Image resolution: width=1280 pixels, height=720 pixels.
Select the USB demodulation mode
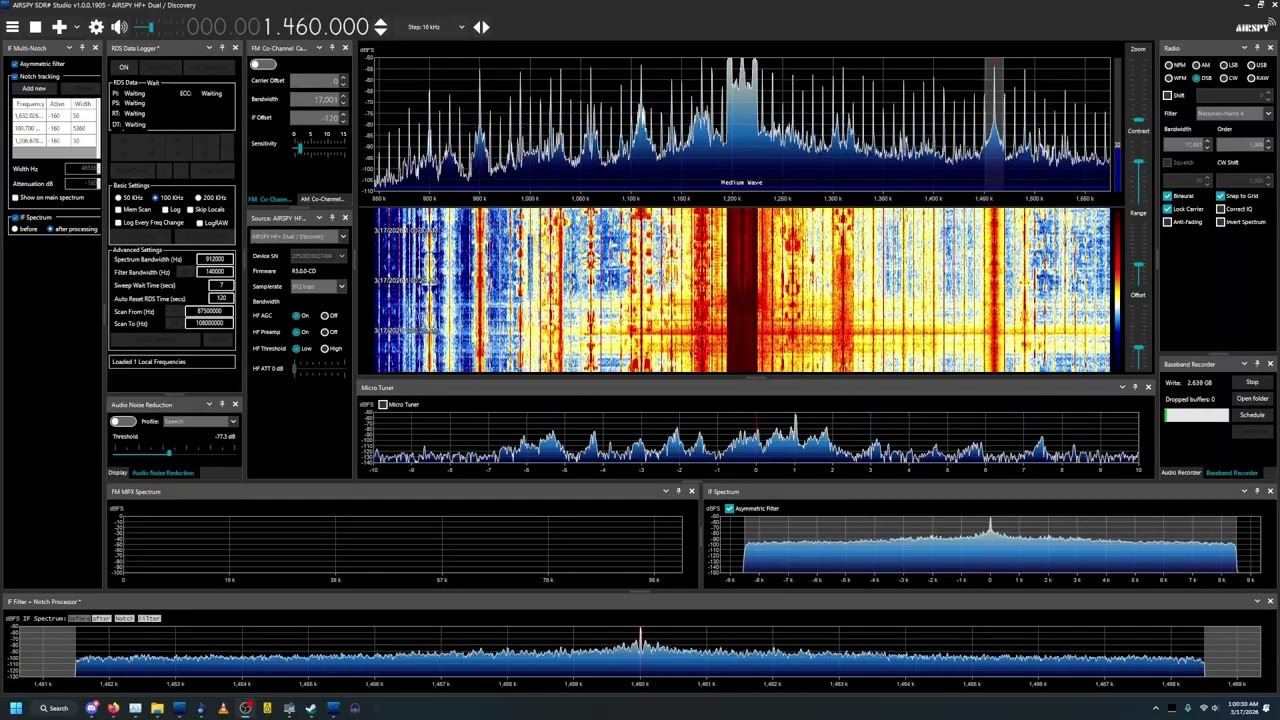(1249, 65)
